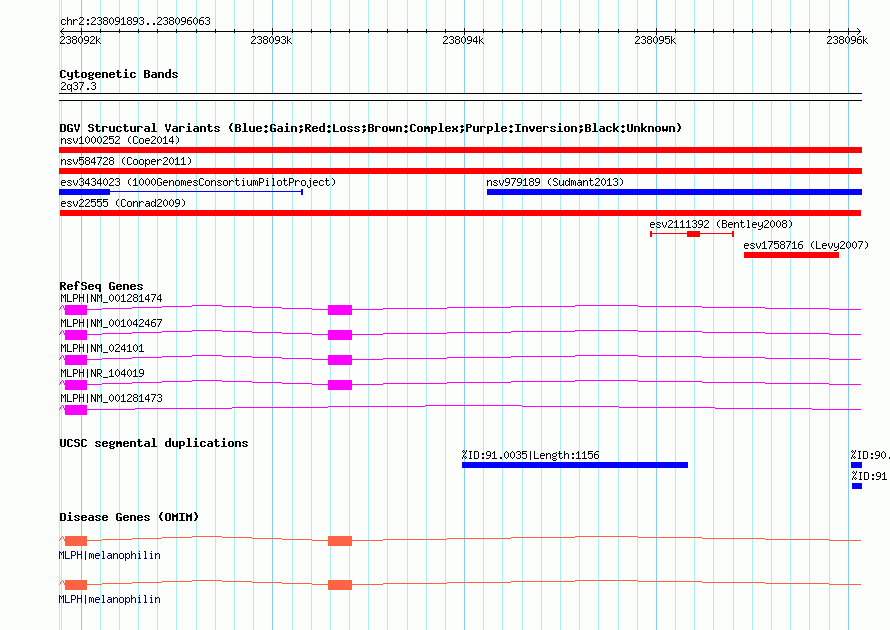Click the %ID:91.0035|Length:1156 duplication label
This screenshot has width=890, height=630.
click(x=530, y=455)
